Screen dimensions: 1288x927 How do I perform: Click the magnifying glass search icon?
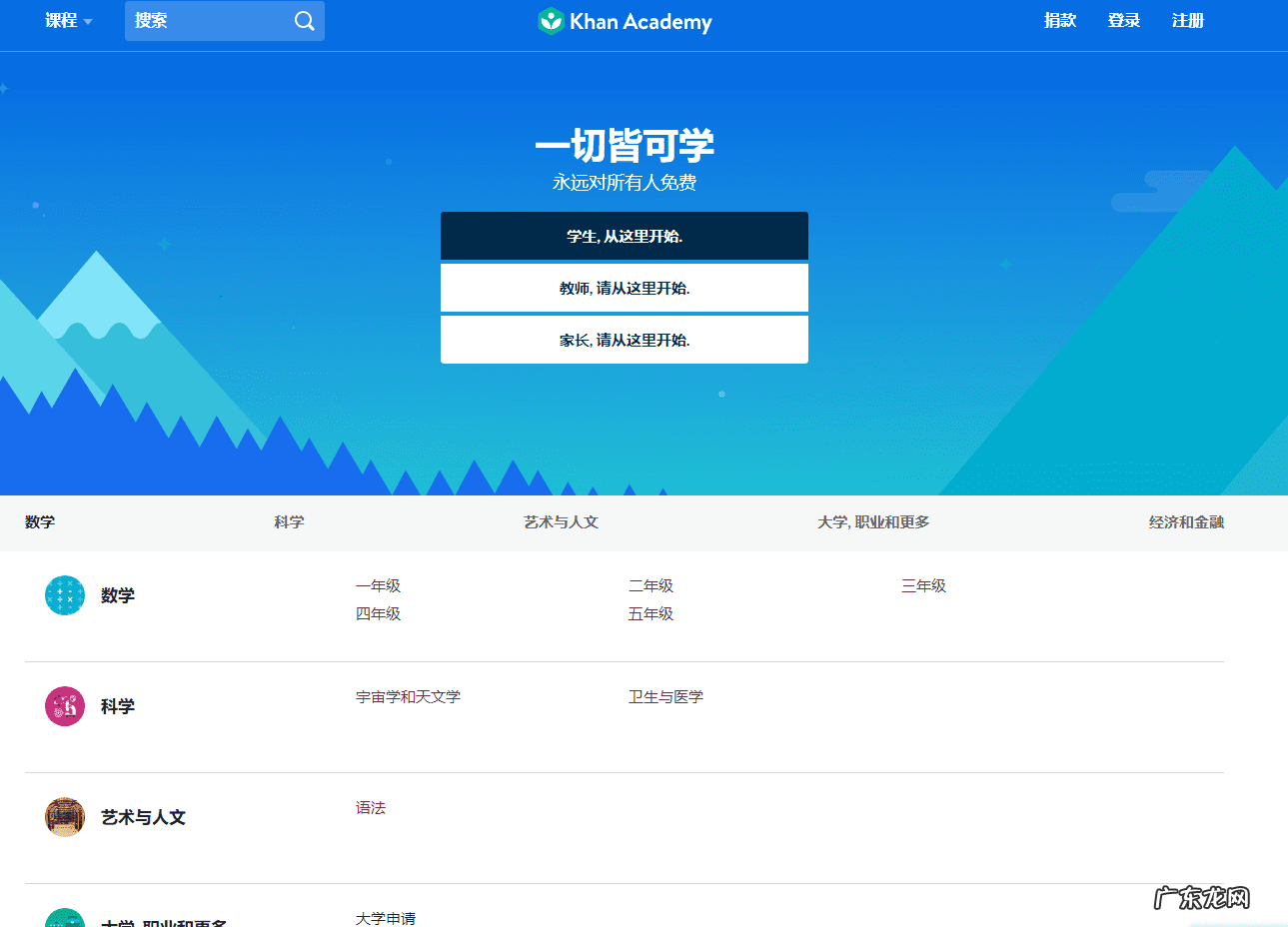coord(304,20)
